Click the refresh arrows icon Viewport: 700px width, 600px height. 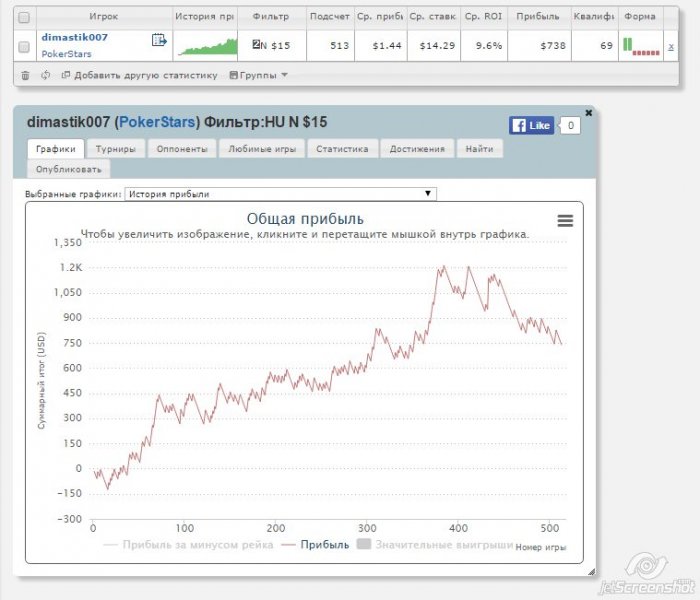[x=45, y=75]
